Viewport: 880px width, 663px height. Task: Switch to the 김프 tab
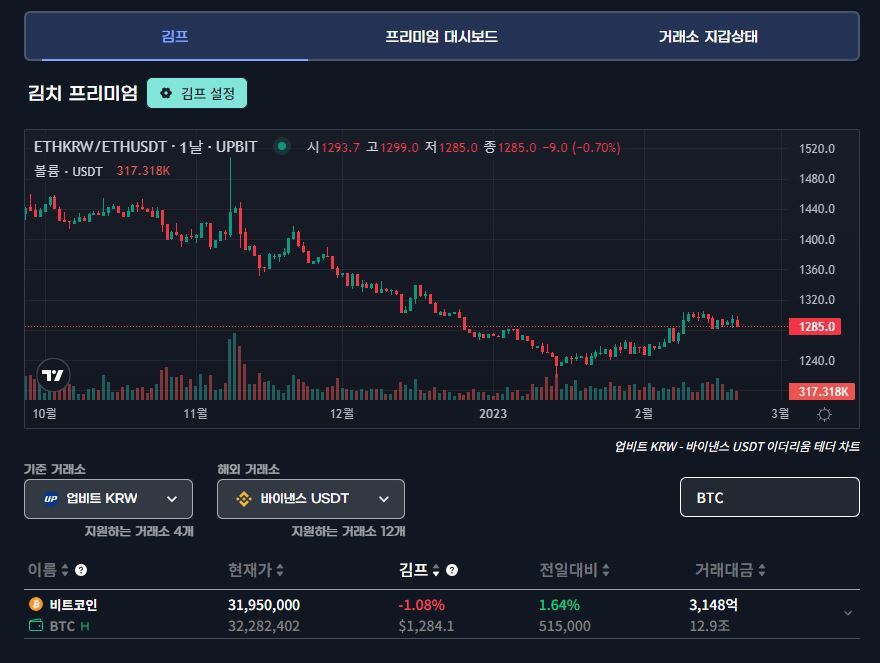pyautogui.click(x=175, y=36)
